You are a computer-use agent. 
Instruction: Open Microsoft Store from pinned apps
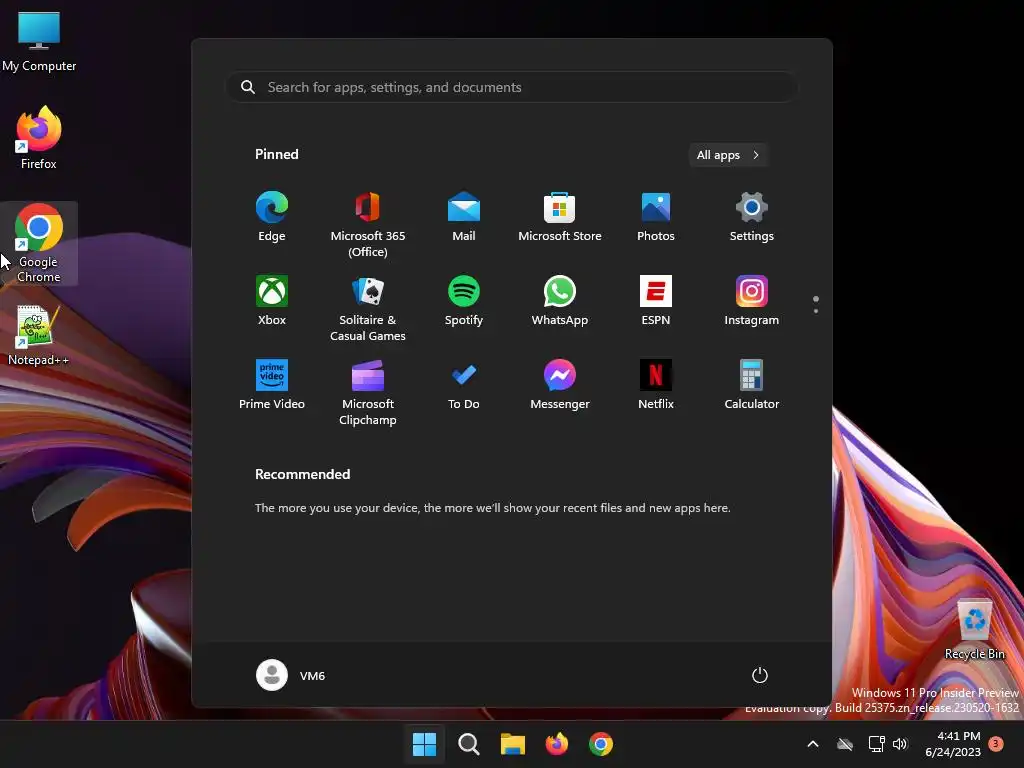point(560,217)
